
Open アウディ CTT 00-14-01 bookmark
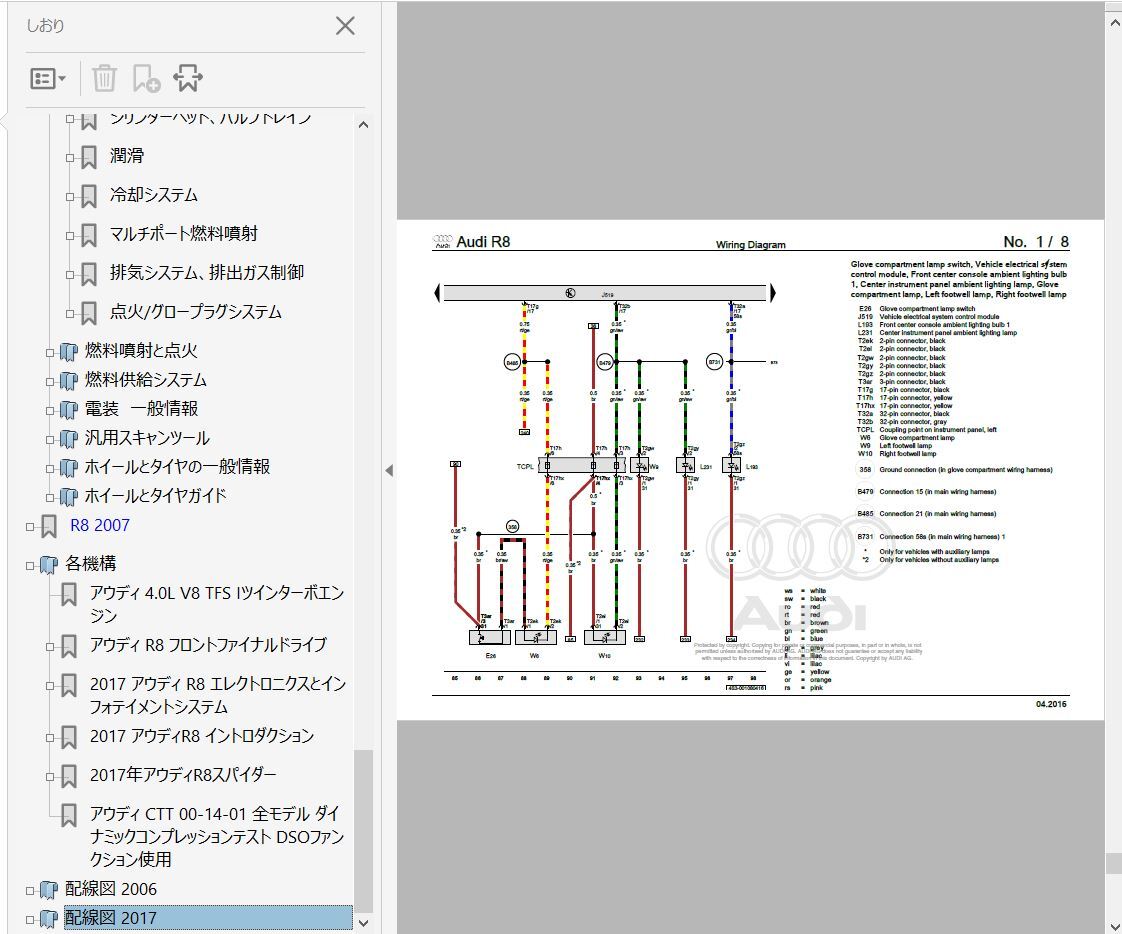point(217,836)
